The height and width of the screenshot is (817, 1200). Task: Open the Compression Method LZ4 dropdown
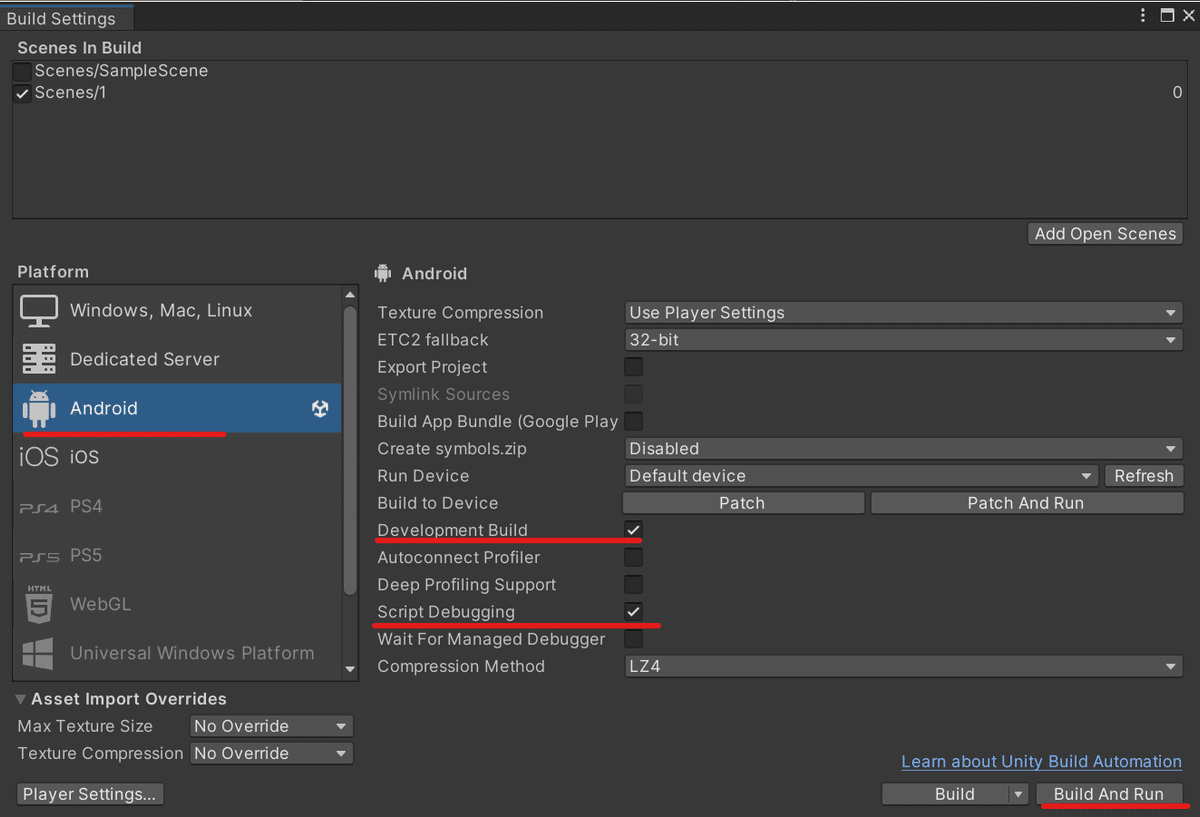pyautogui.click(x=903, y=666)
